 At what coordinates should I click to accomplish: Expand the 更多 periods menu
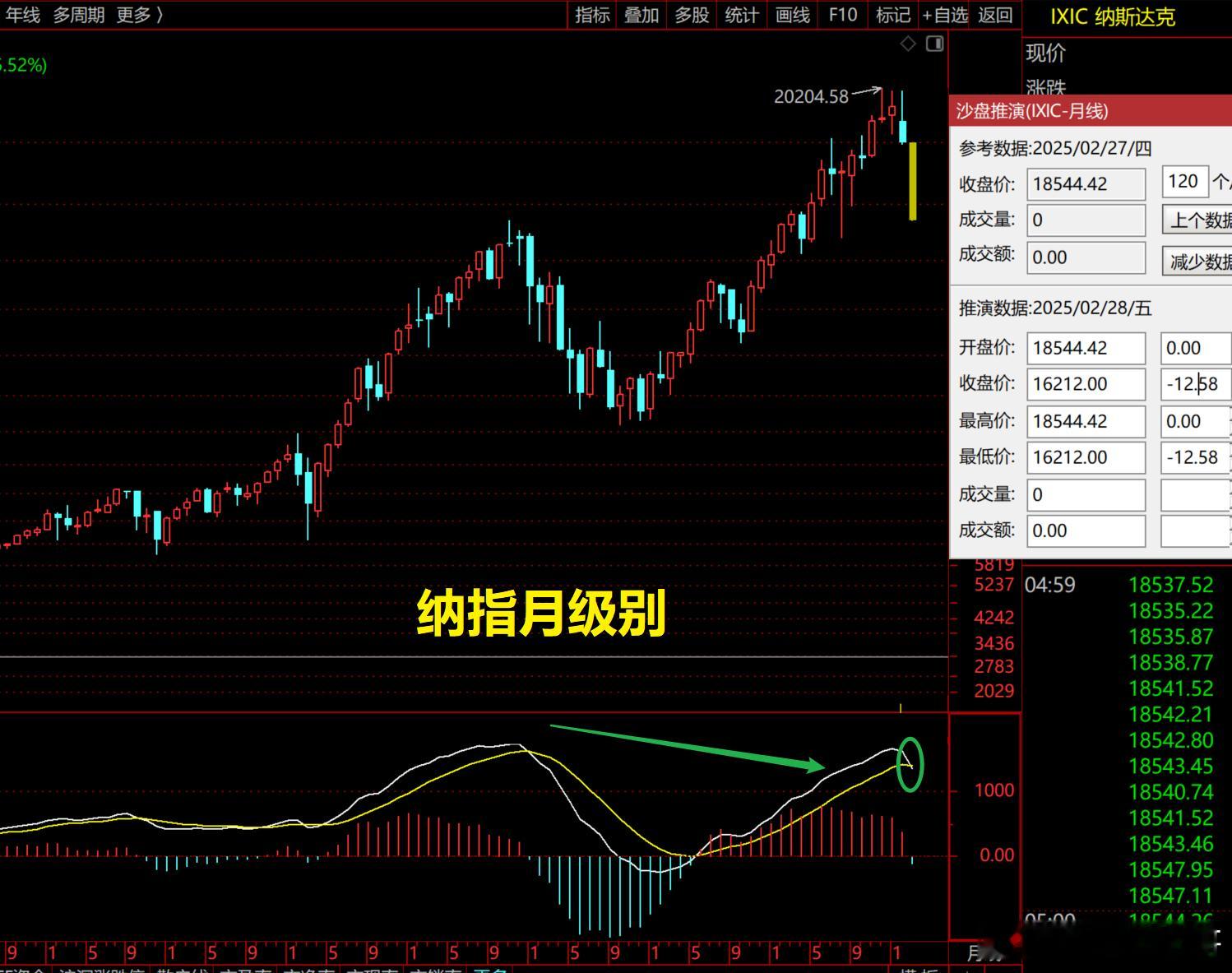click(x=140, y=15)
